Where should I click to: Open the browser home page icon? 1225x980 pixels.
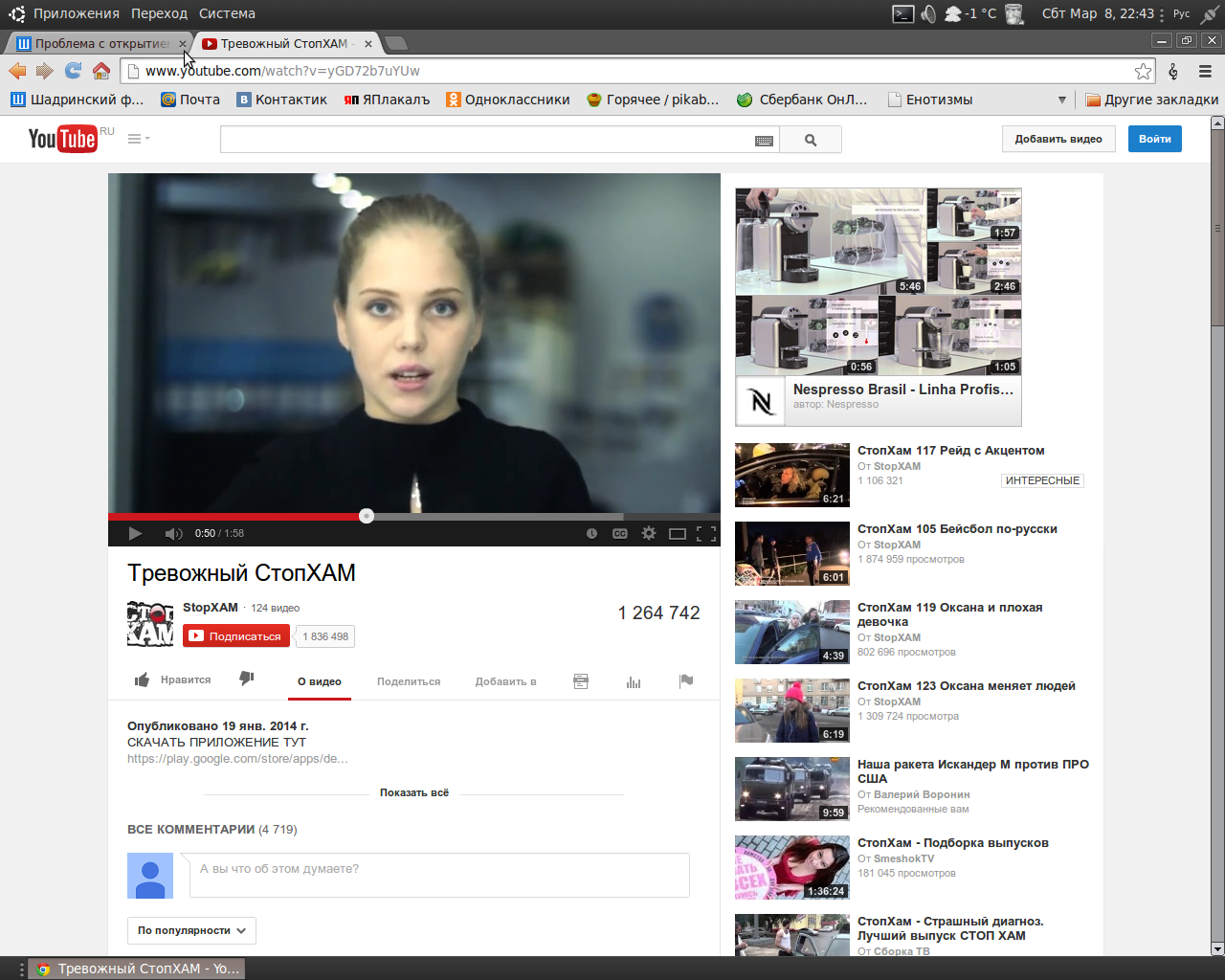pyautogui.click(x=100, y=70)
